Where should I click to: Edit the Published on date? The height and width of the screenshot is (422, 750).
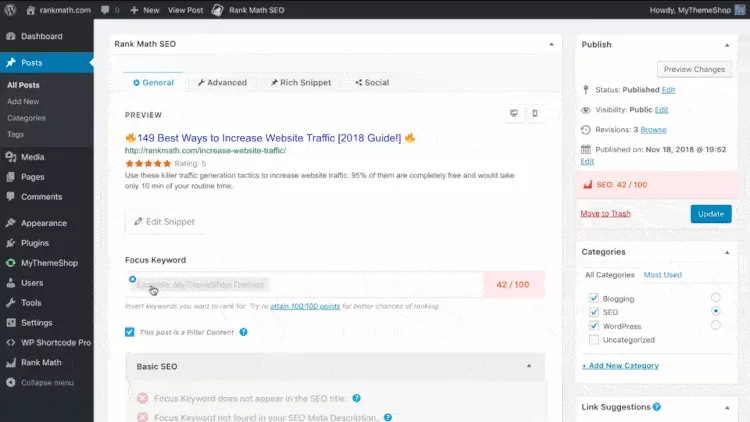click(x=587, y=161)
